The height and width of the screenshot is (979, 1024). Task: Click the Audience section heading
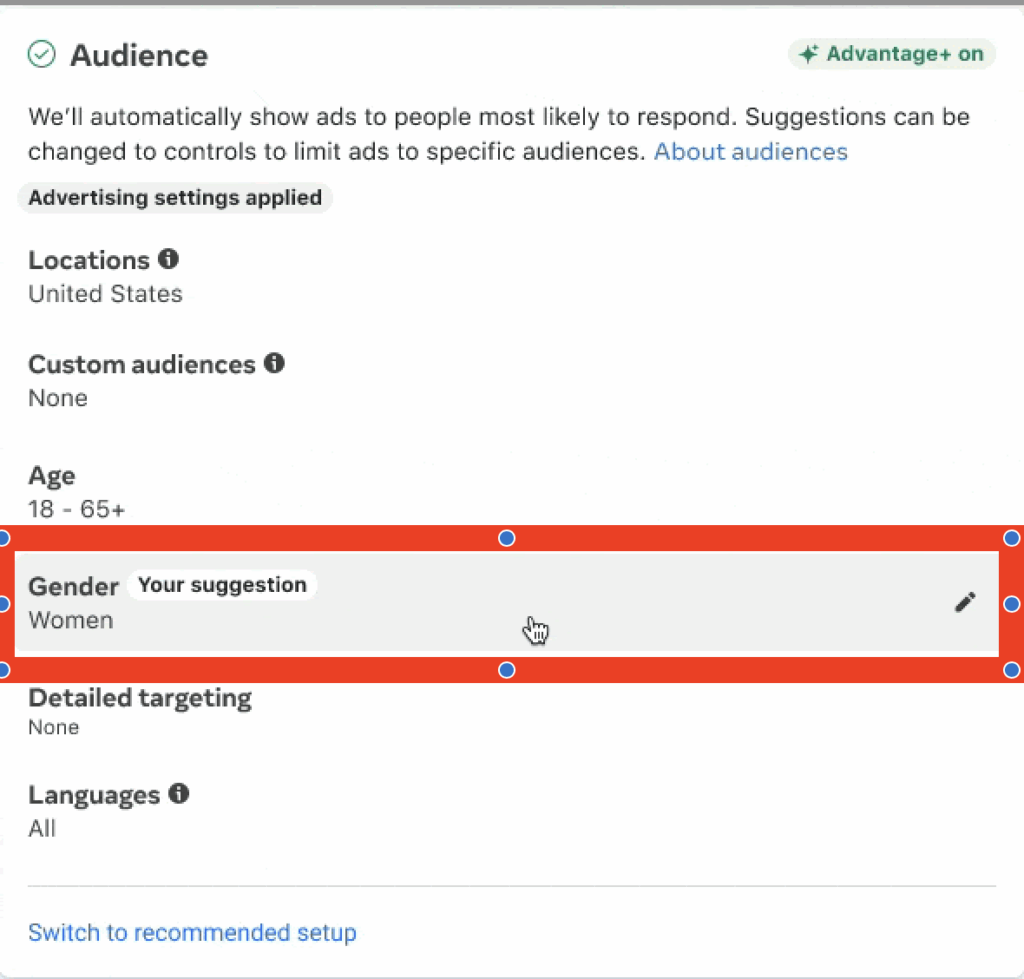(139, 55)
